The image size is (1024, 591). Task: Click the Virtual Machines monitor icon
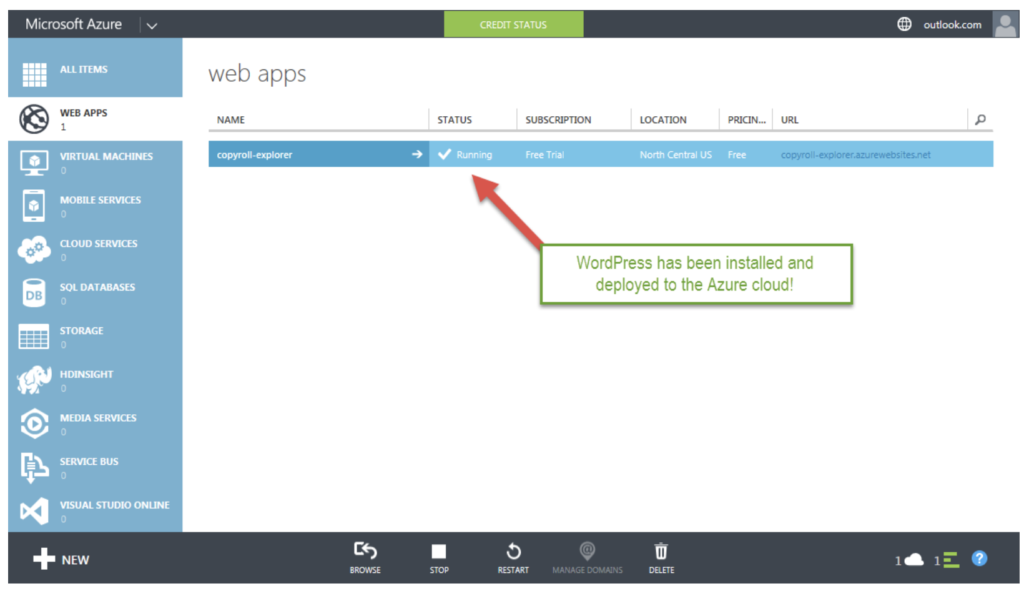[34, 163]
